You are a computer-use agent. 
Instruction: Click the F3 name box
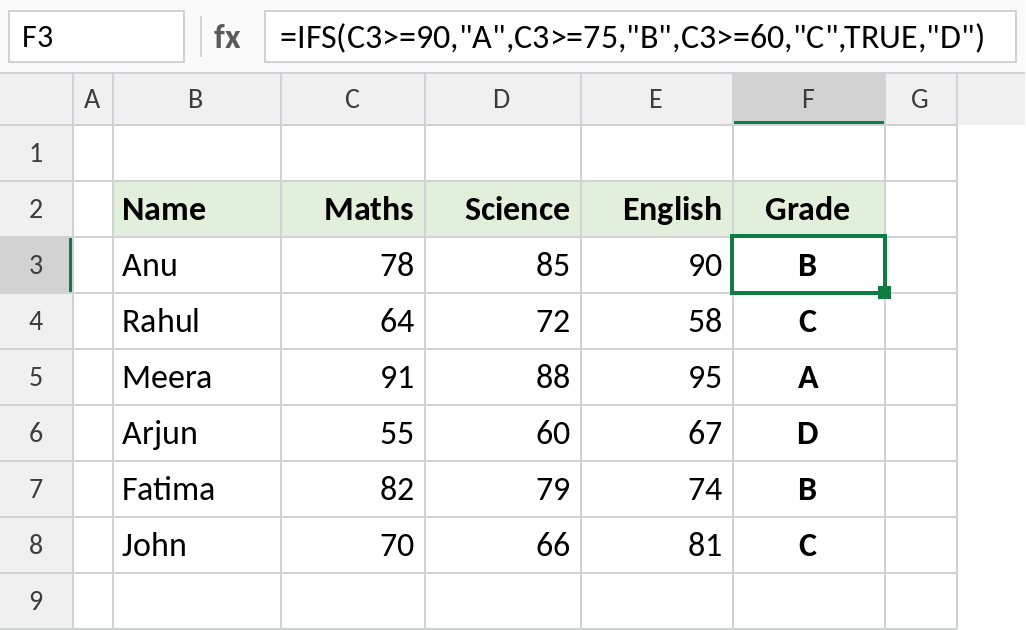(x=96, y=37)
